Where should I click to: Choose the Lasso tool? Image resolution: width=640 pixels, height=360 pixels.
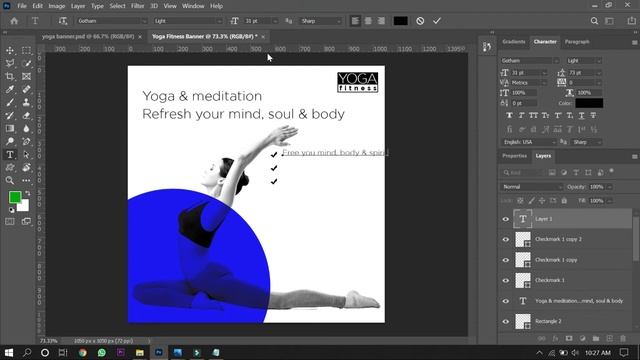10,63
